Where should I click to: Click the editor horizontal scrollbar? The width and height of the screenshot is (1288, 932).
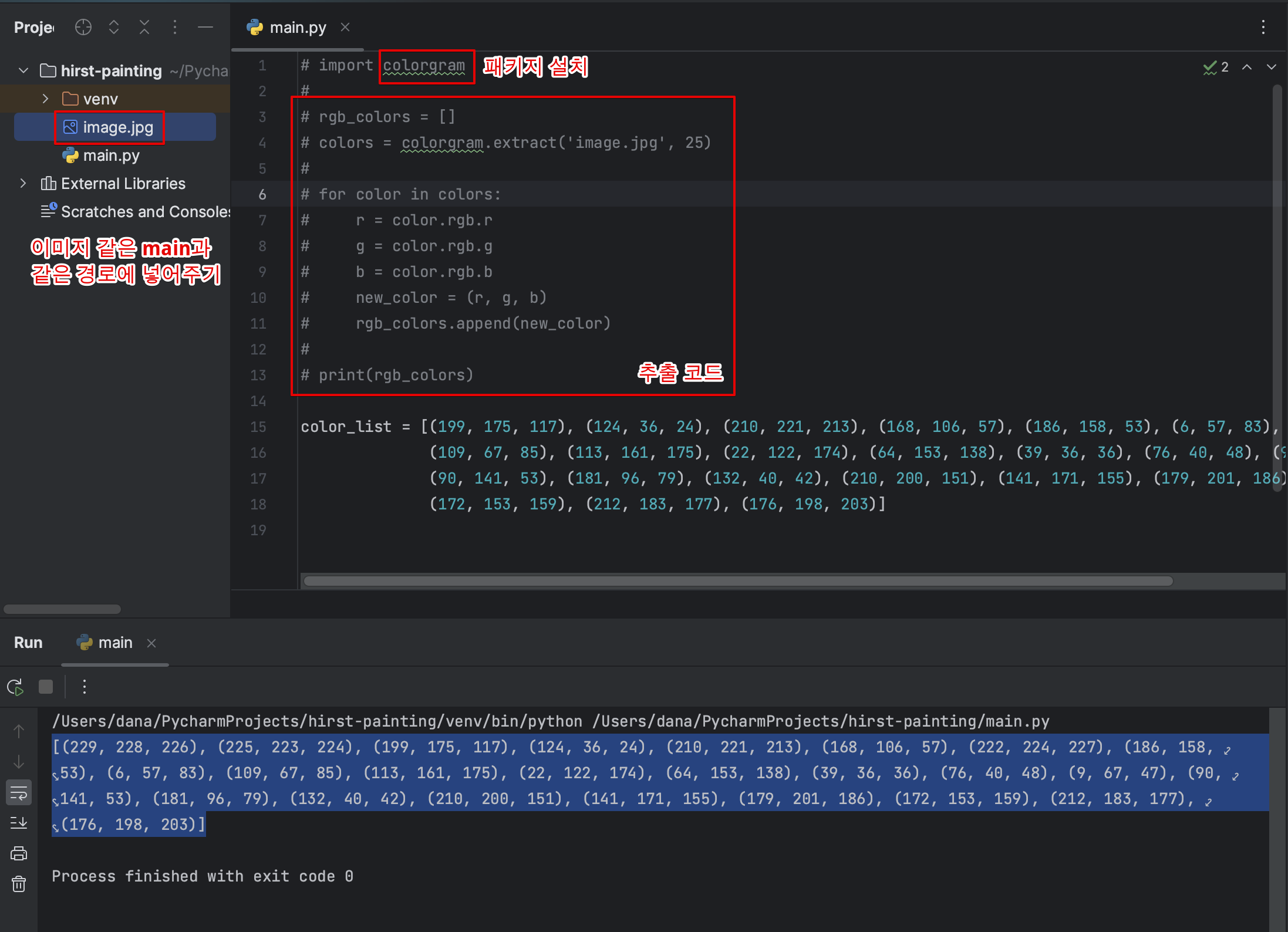pyautogui.click(x=738, y=581)
